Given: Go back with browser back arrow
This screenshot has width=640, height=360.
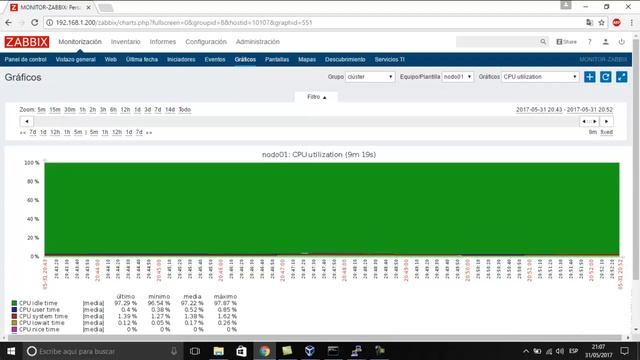Looking at the screenshot, I should coord(9,22).
